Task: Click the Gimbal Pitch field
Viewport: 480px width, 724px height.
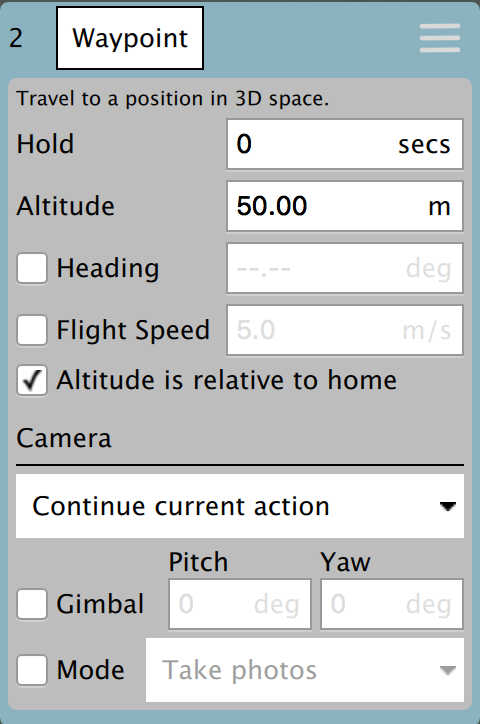Action: (x=240, y=604)
